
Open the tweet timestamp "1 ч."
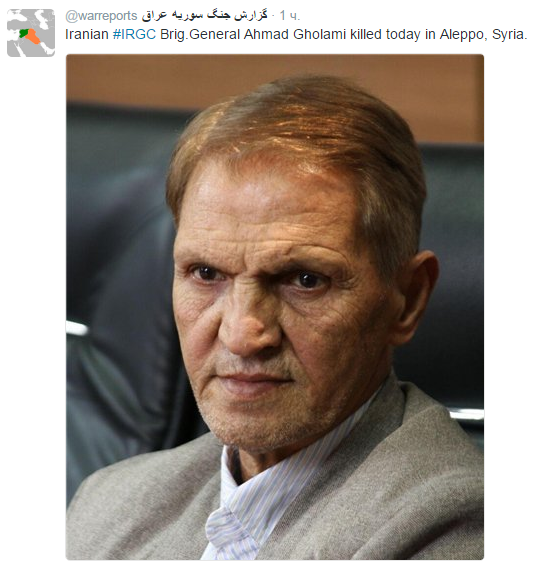point(290,15)
